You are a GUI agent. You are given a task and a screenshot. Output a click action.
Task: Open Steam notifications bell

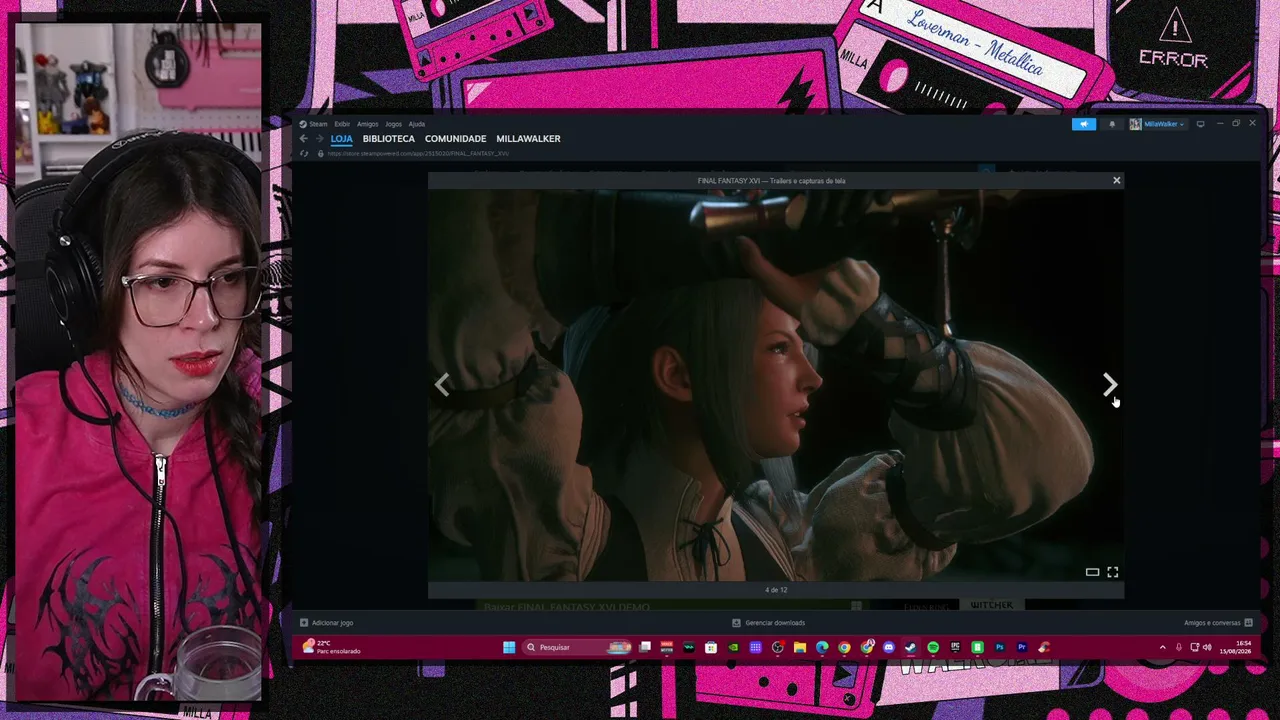[x=1112, y=124]
